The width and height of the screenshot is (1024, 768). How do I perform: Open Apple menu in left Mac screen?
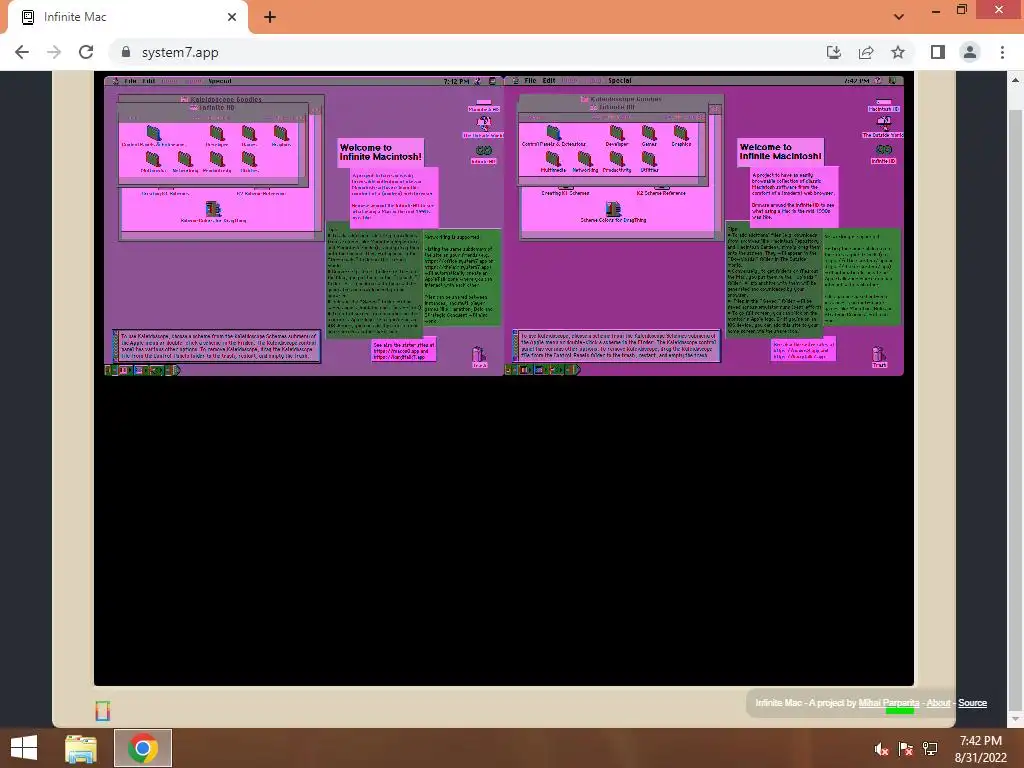(x=116, y=81)
